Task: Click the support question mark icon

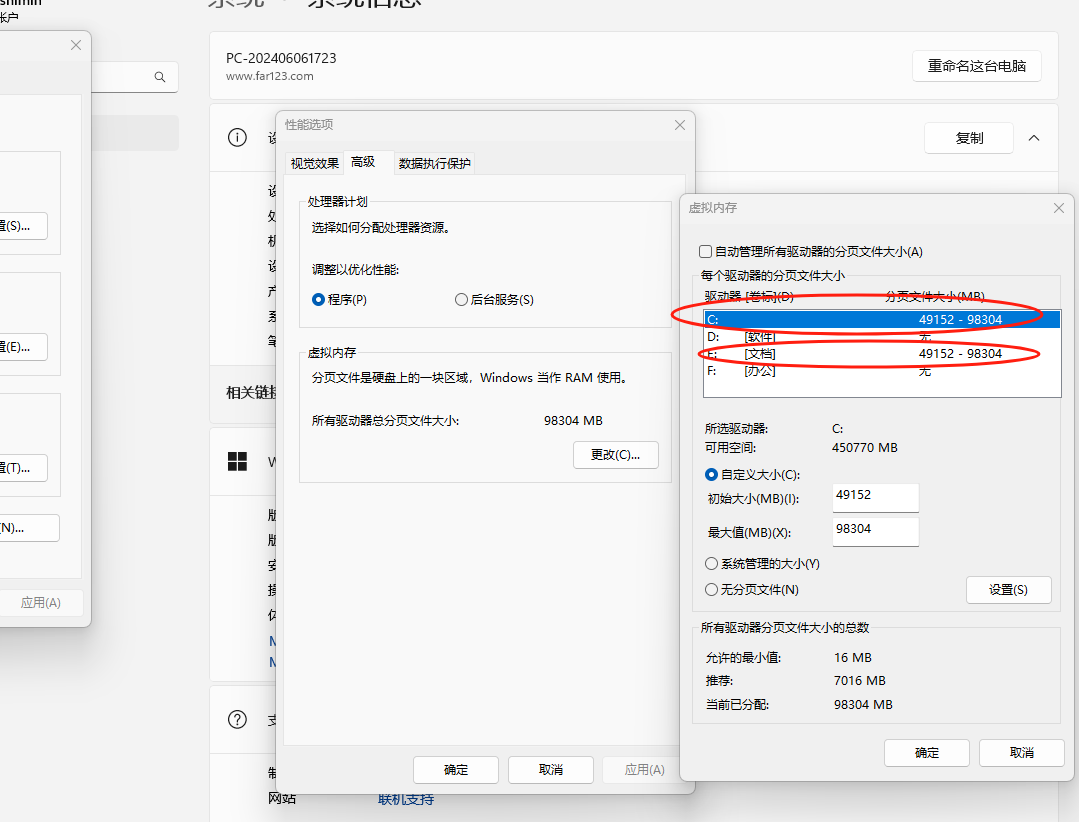Action: click(237, 720)
